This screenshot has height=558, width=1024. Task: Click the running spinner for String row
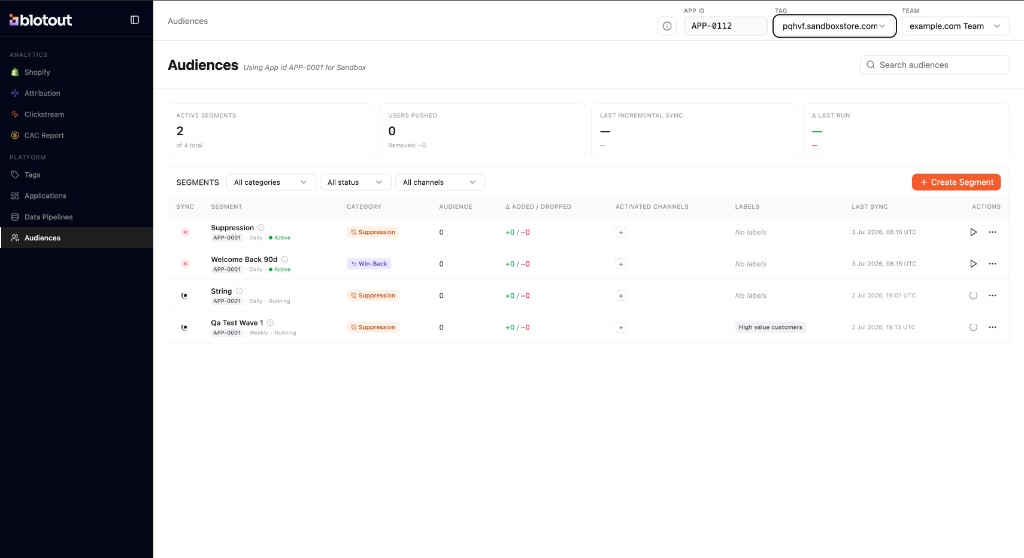[x=973, y=295]
